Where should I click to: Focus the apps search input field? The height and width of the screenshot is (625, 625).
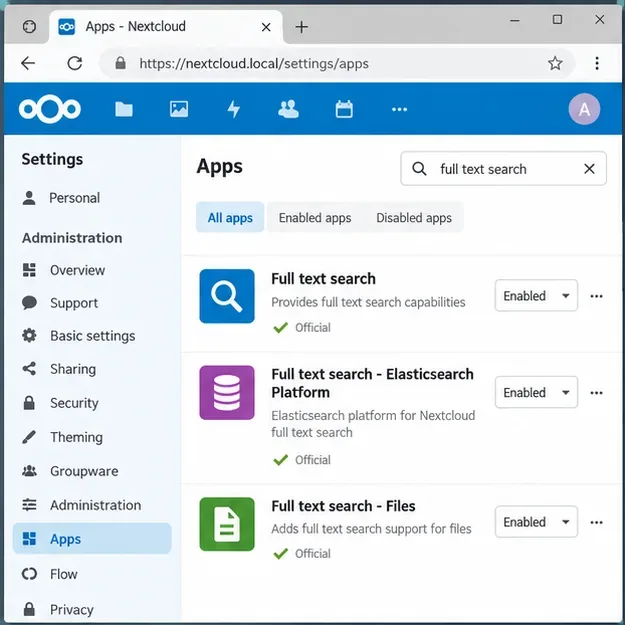click(x=503, y=169)
